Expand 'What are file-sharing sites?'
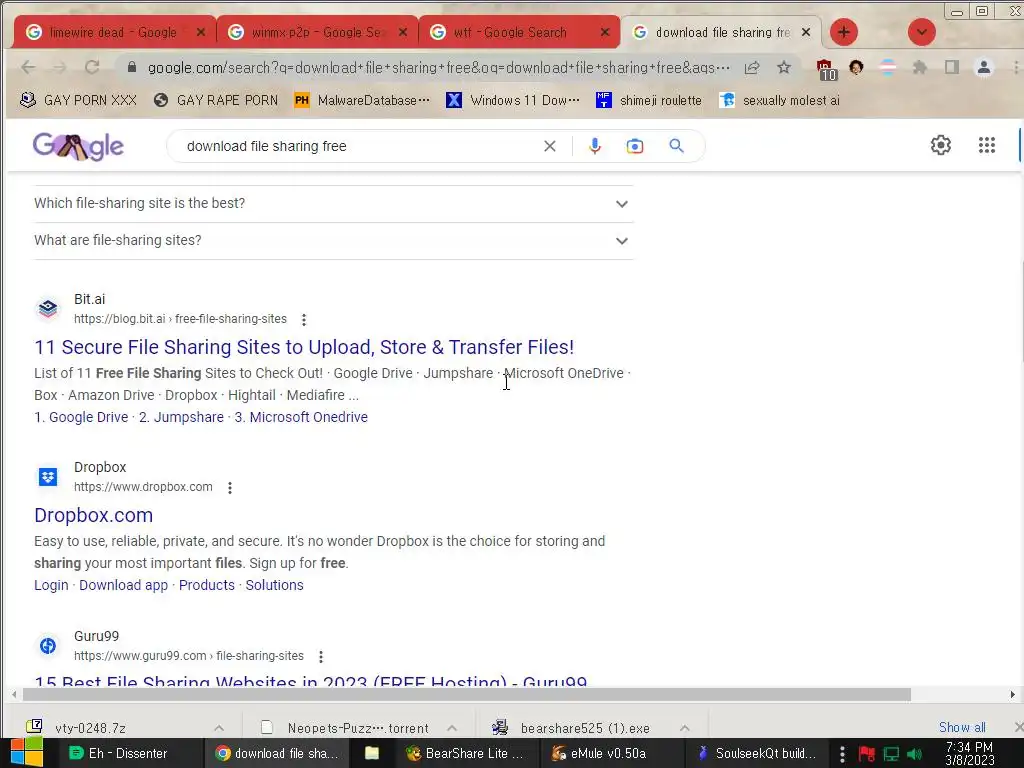The width and height of the screenshot is (1024, 768). pos(334,241)
